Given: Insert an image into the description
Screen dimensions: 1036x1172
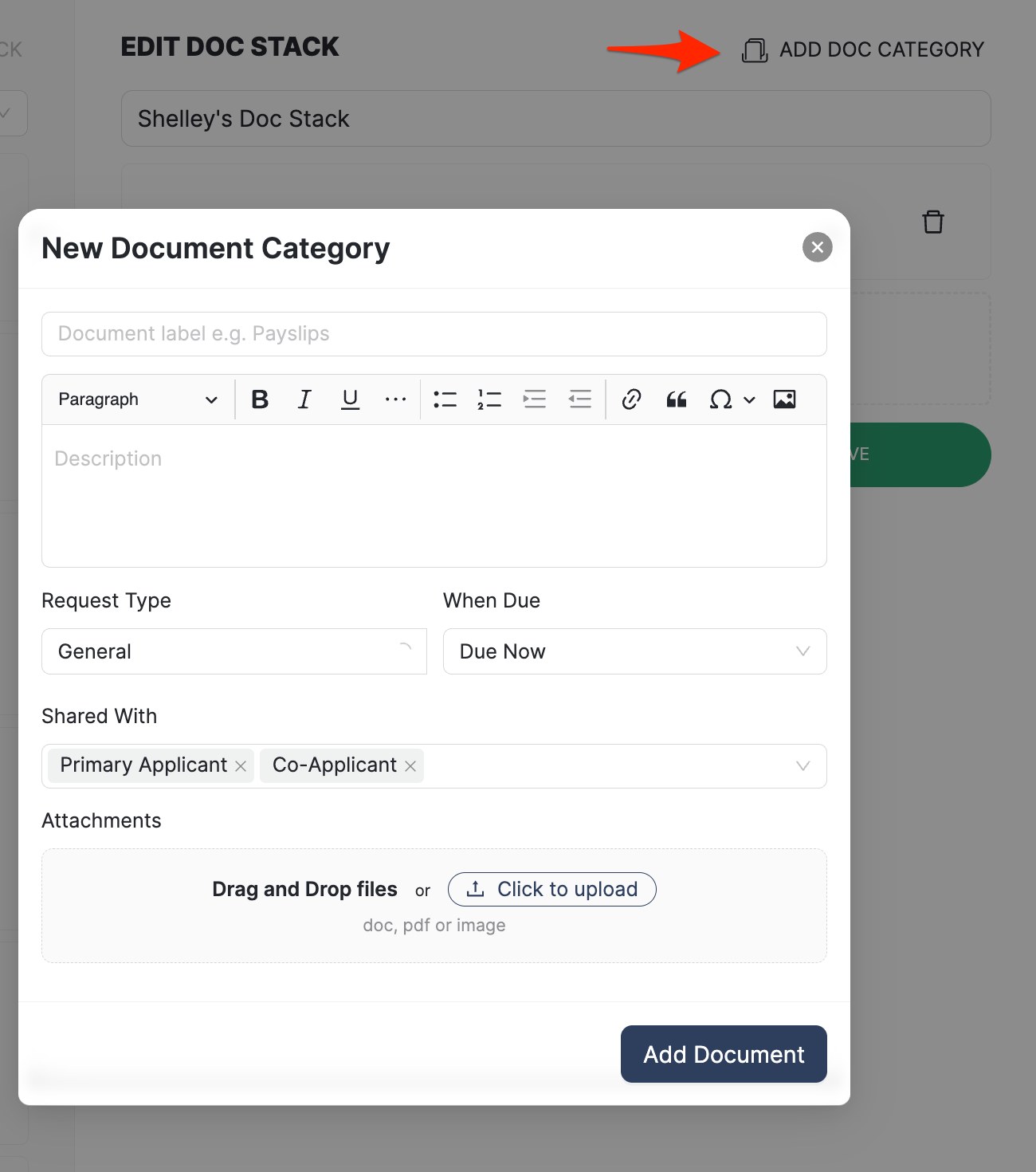Looking at the screenshot, I should pyautogui.click(x=785, y=399).
